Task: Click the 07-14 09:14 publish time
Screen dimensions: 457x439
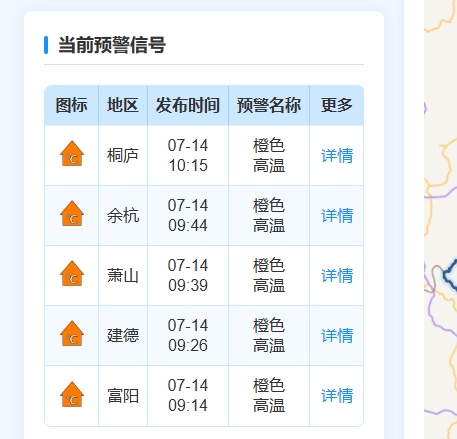Action: pyautogui.click(x=188, y=396)
